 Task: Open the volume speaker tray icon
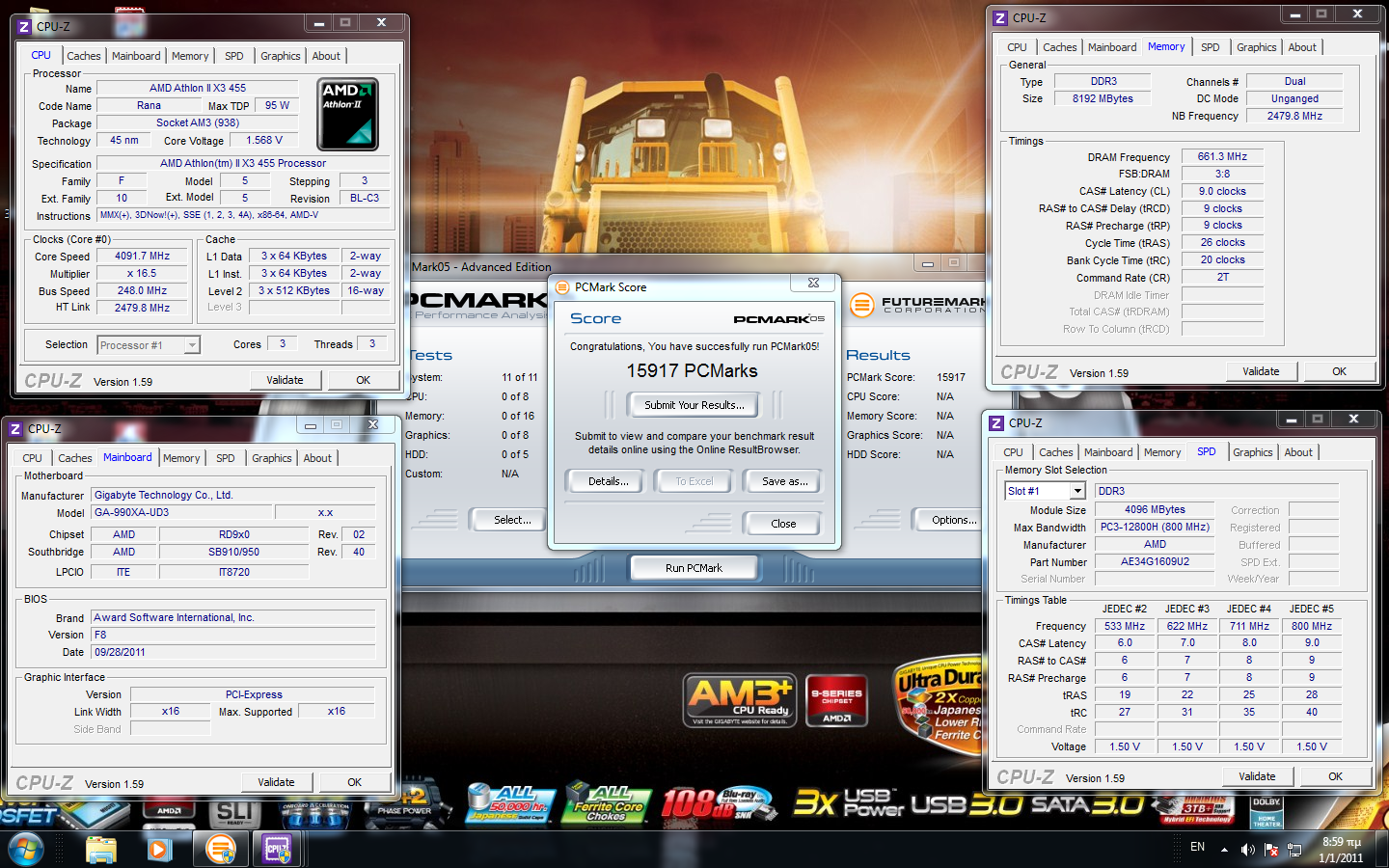1247,850
